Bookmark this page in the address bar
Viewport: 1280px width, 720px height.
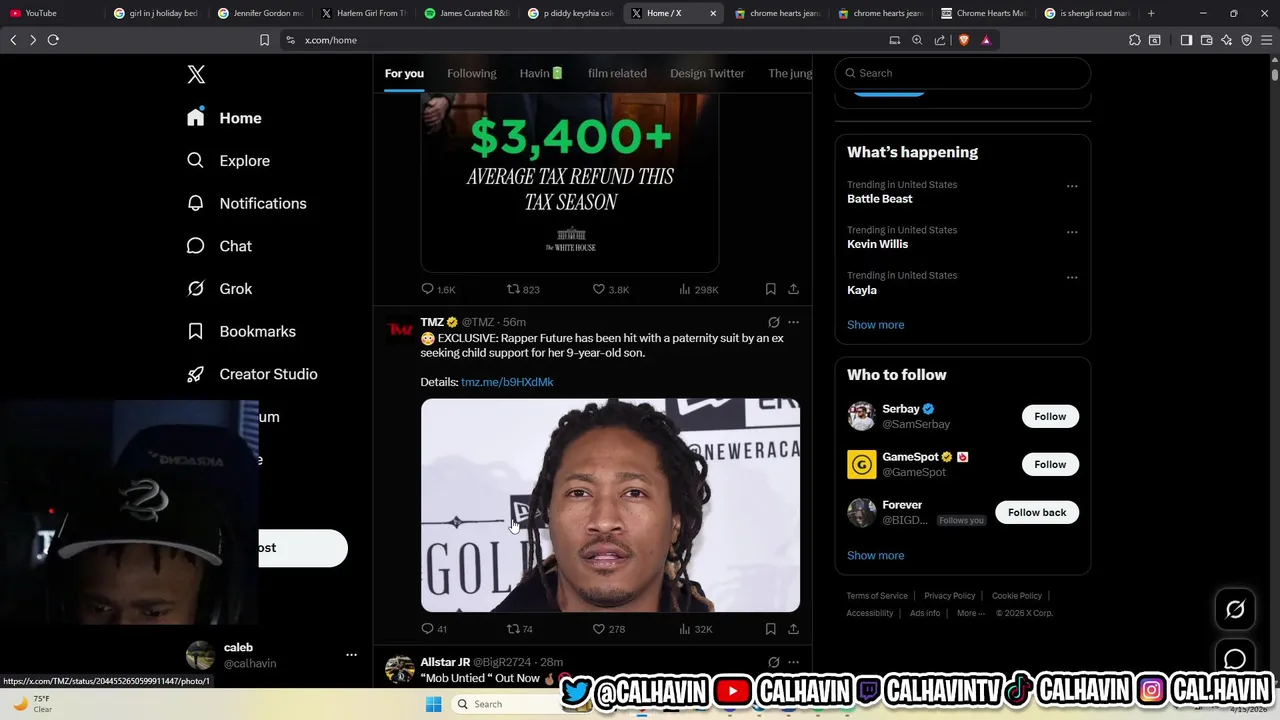(x=264, y=40)
